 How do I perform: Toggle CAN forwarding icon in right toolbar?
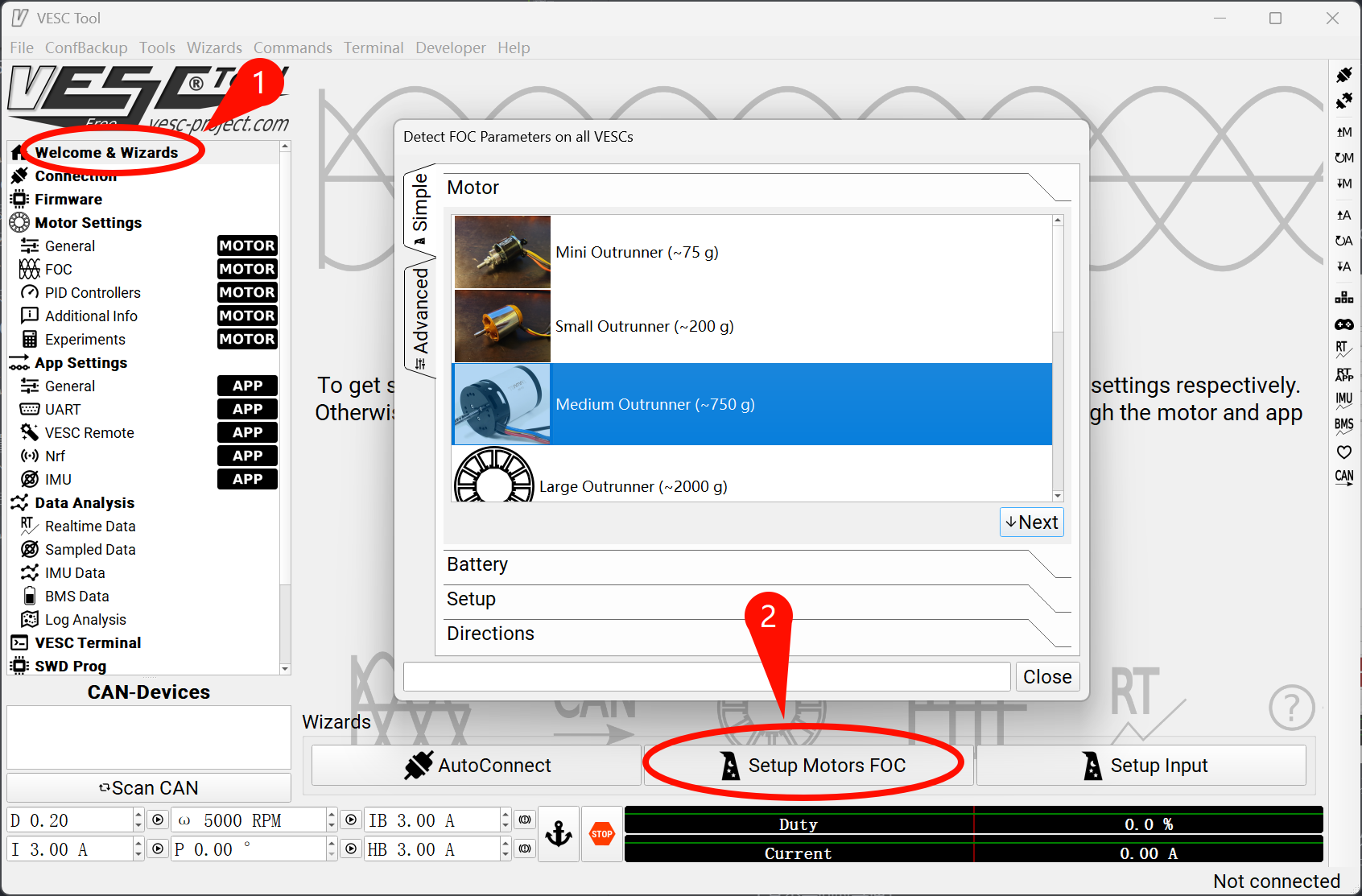[x=1344, y=477]
